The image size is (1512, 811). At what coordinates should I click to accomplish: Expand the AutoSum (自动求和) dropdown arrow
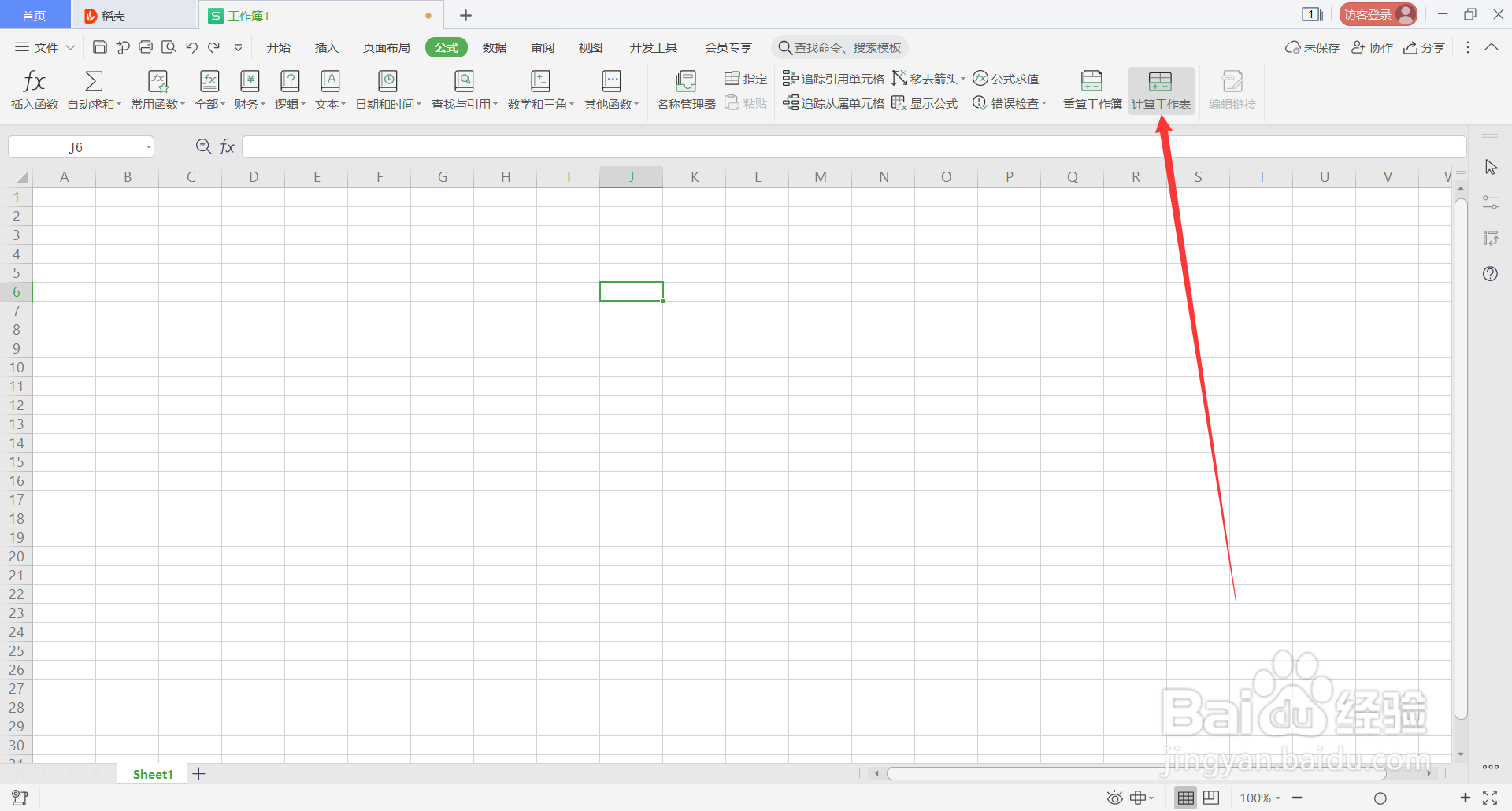(119, 104)
